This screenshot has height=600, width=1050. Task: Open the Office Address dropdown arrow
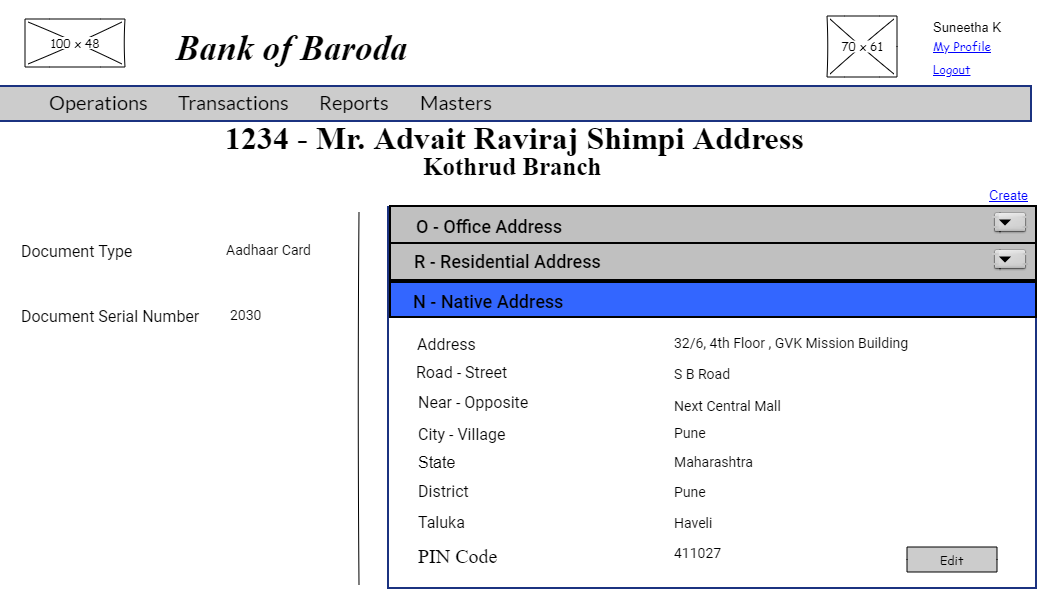(x=1009, y=222)
